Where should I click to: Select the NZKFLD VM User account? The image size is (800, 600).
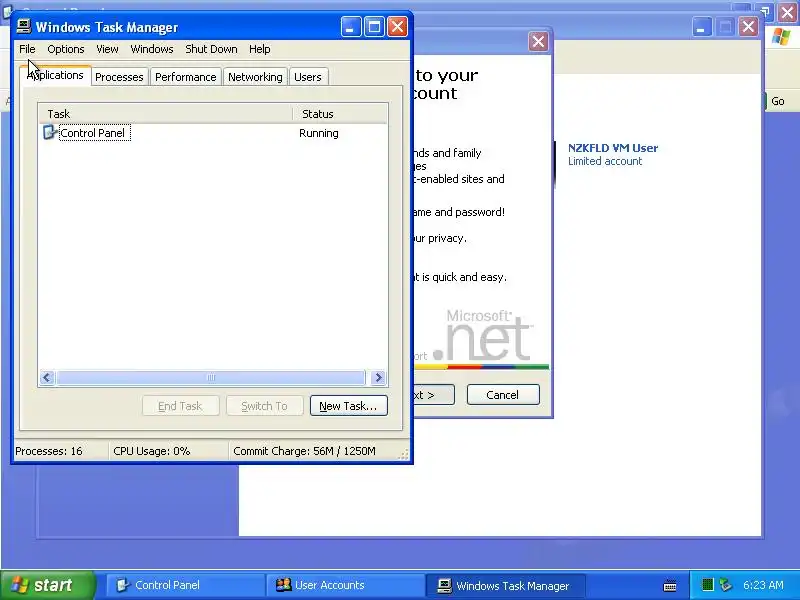(613, 148)
